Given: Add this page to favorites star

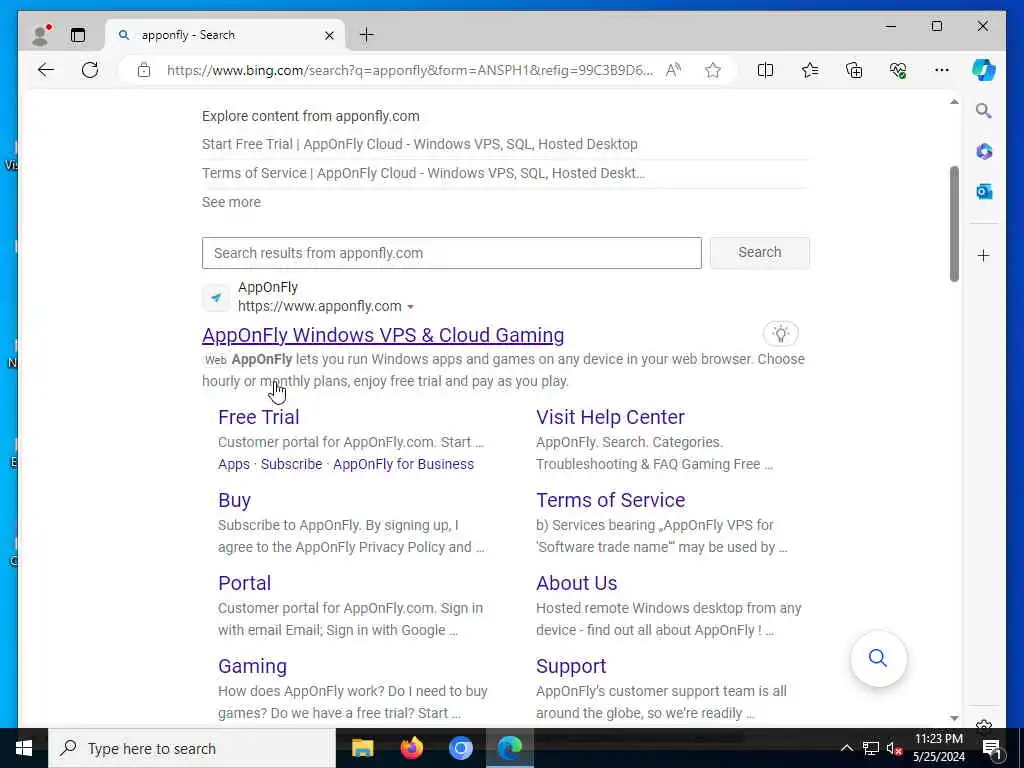Looking at the screenshot, I should [x=712, y=71].
